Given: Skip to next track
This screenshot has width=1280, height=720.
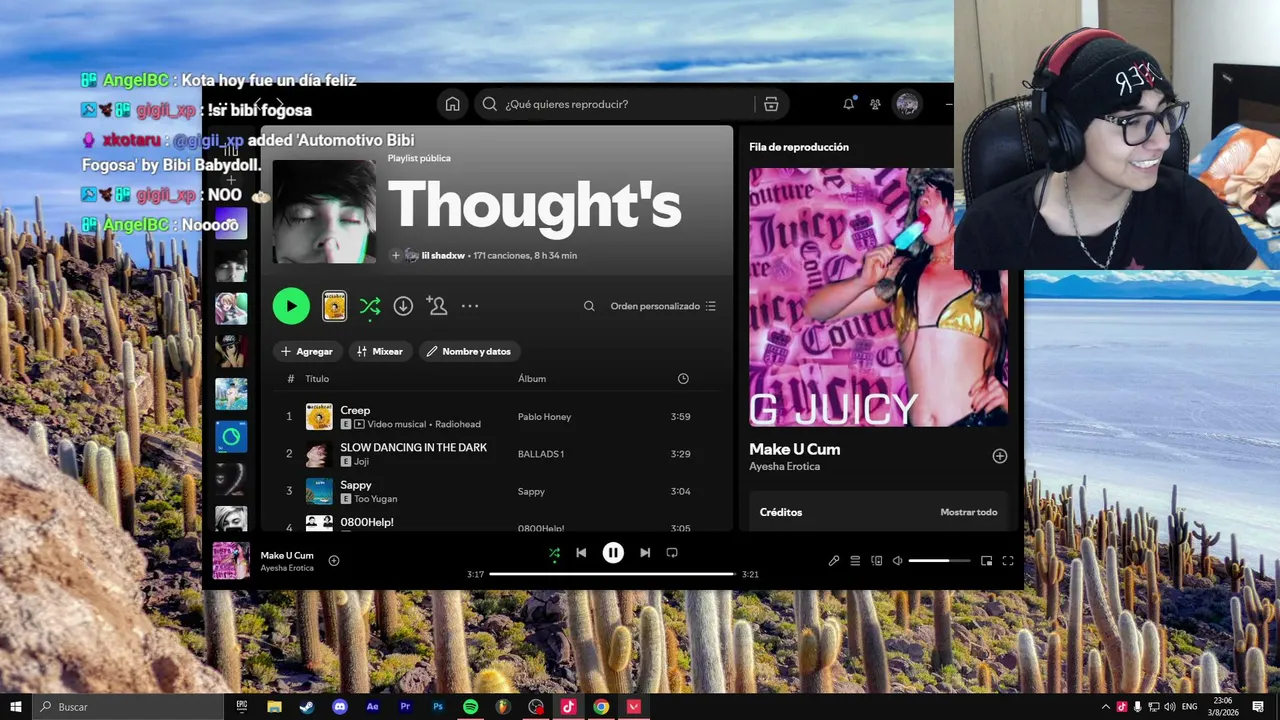Looking at the screenshot, I should (645, 552).
